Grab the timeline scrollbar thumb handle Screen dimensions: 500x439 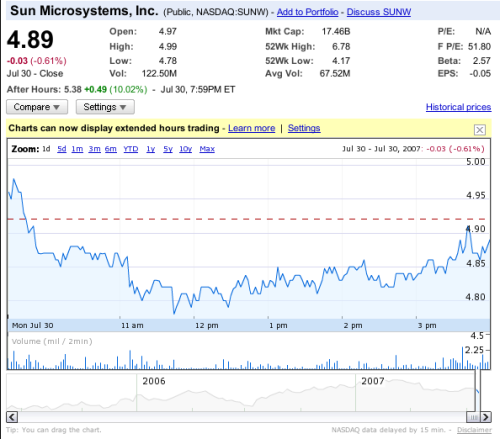473,417
